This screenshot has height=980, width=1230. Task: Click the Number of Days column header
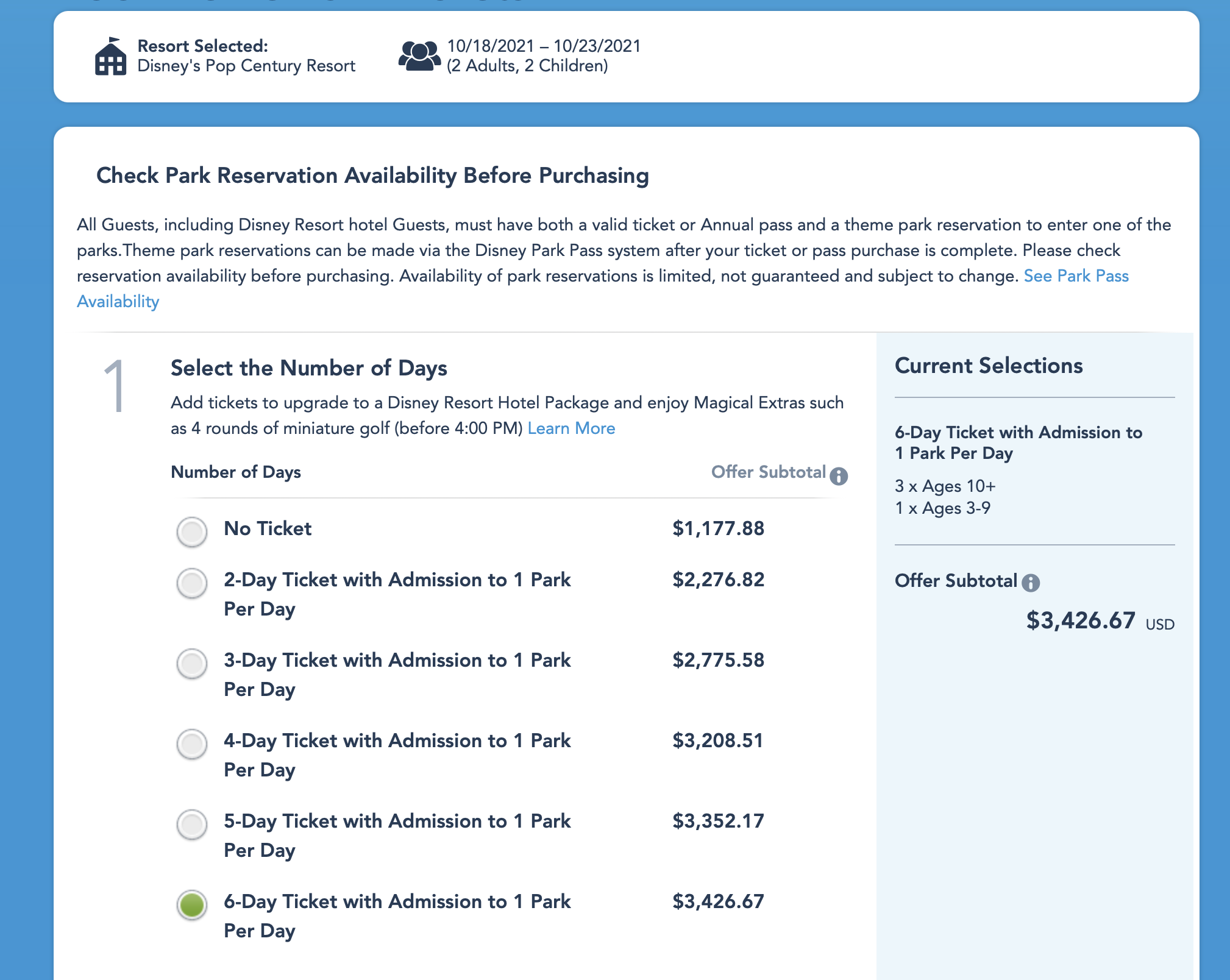click(x=236, y=472)
